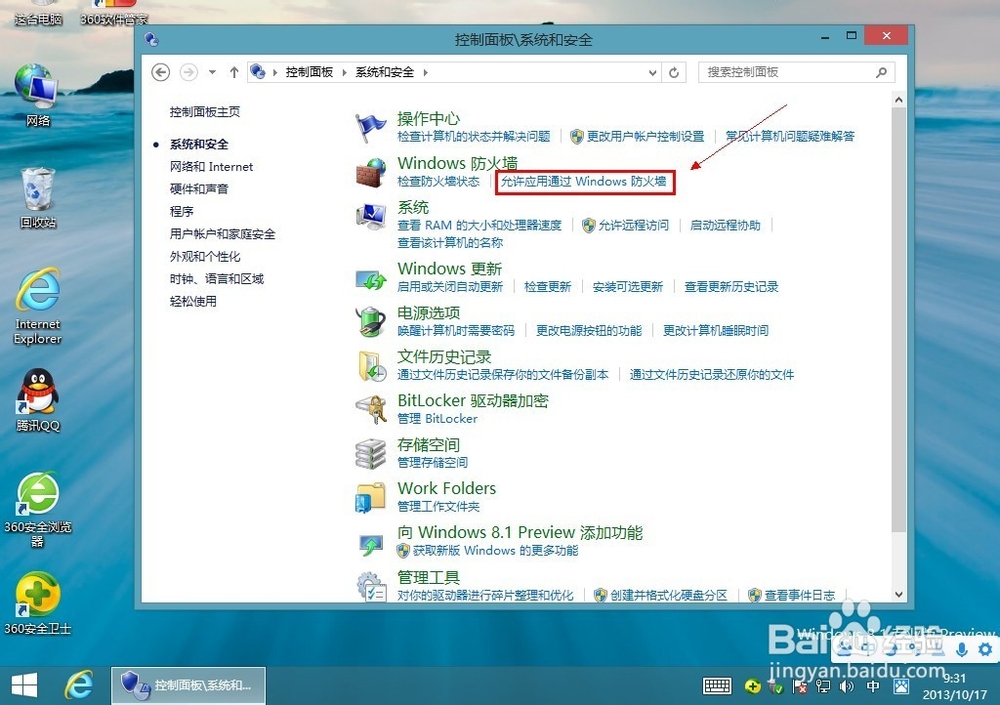Click the 存储空间 stacked drives icon
This screenshot has width=1000, height=705.
(371, 452)
